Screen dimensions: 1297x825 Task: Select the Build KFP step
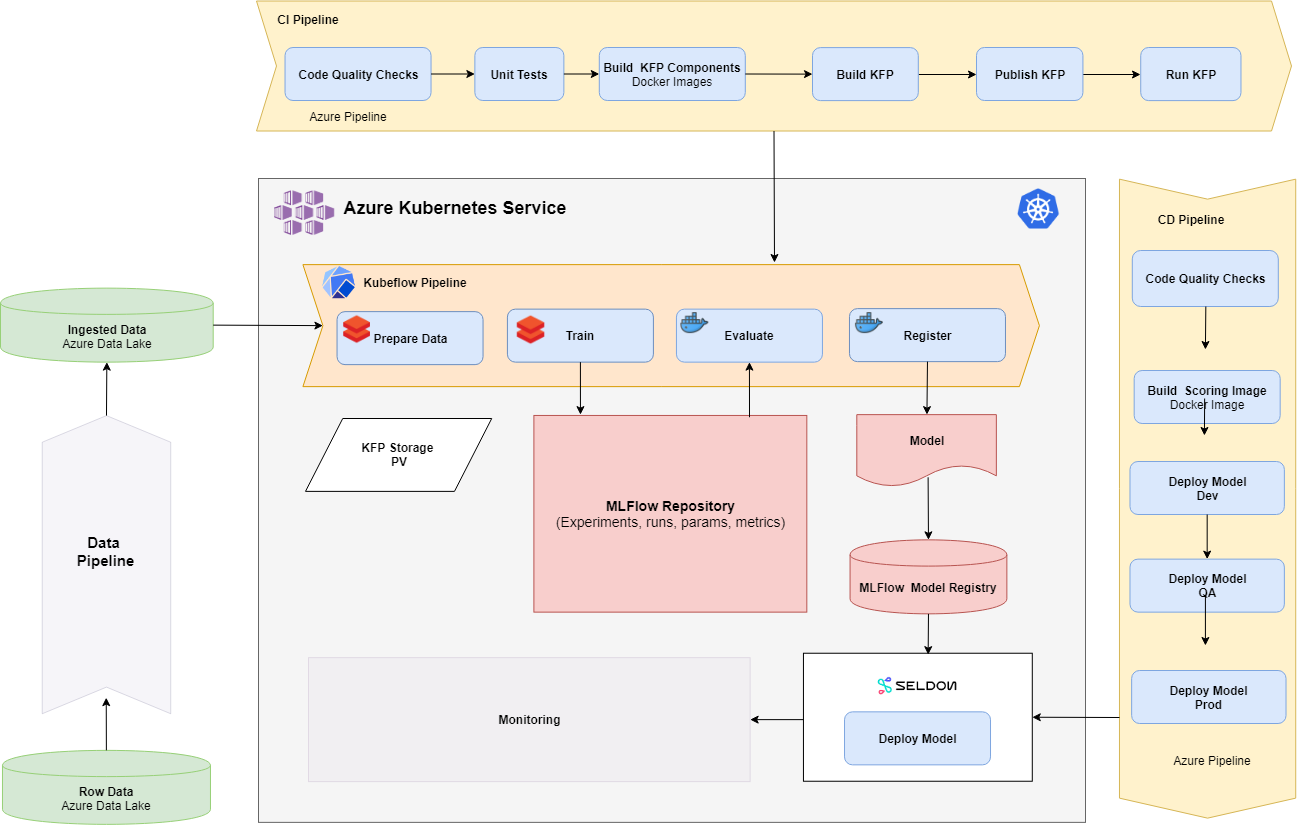pos(865,74)
